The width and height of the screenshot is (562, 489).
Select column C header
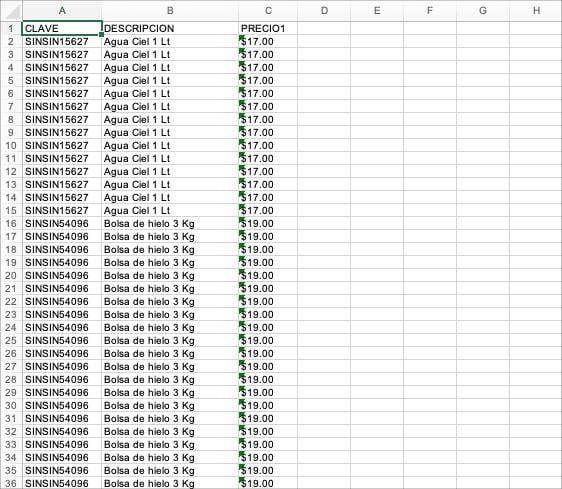click(x=268, y=10)
